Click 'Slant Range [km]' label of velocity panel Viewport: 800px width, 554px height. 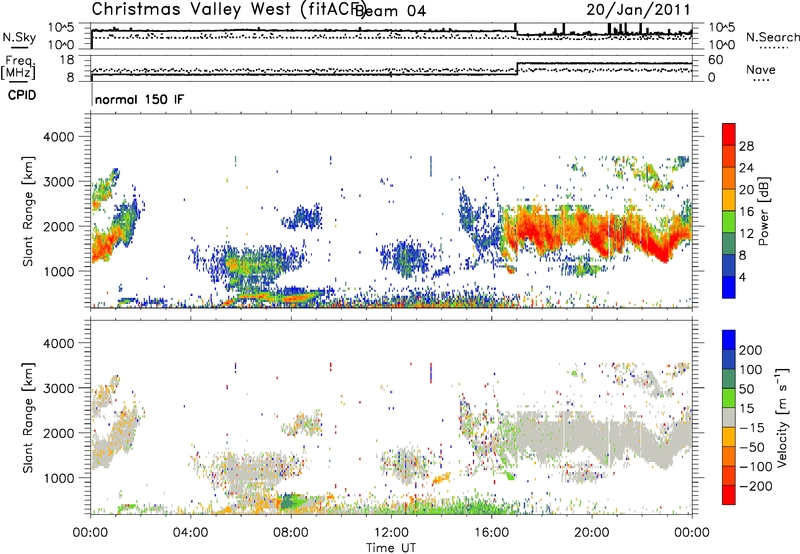[x=29, y=418]
